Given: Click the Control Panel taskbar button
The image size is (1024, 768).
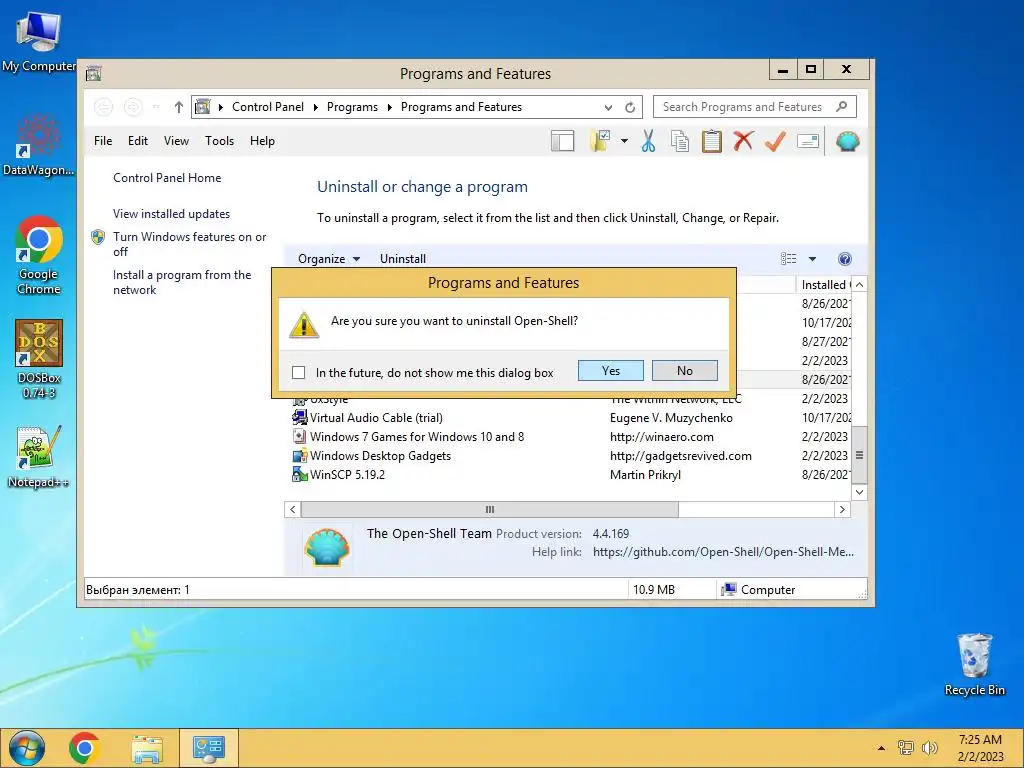Looking at the screenshot, I should coord(209,748).
